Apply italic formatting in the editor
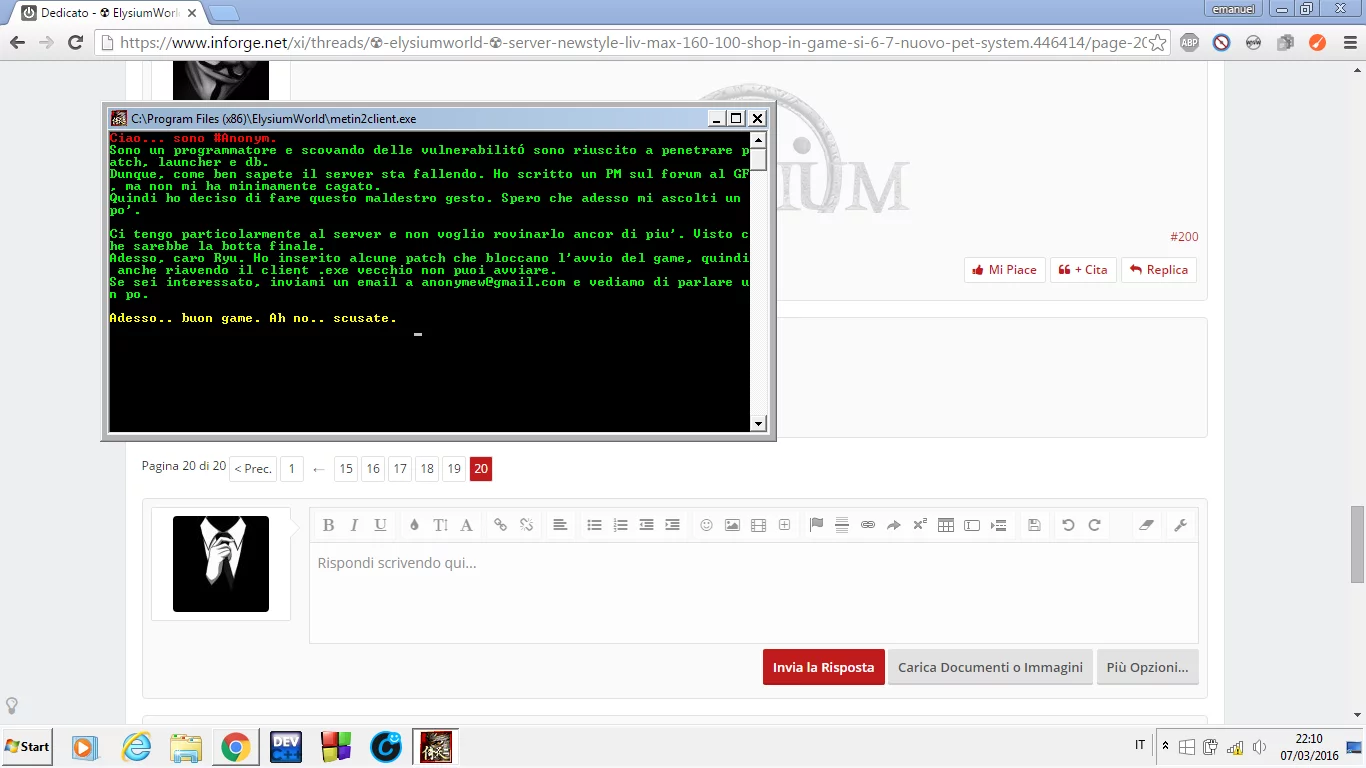Image resolution: width=1366 pixels, height=768 pixels. coord(353,525)
